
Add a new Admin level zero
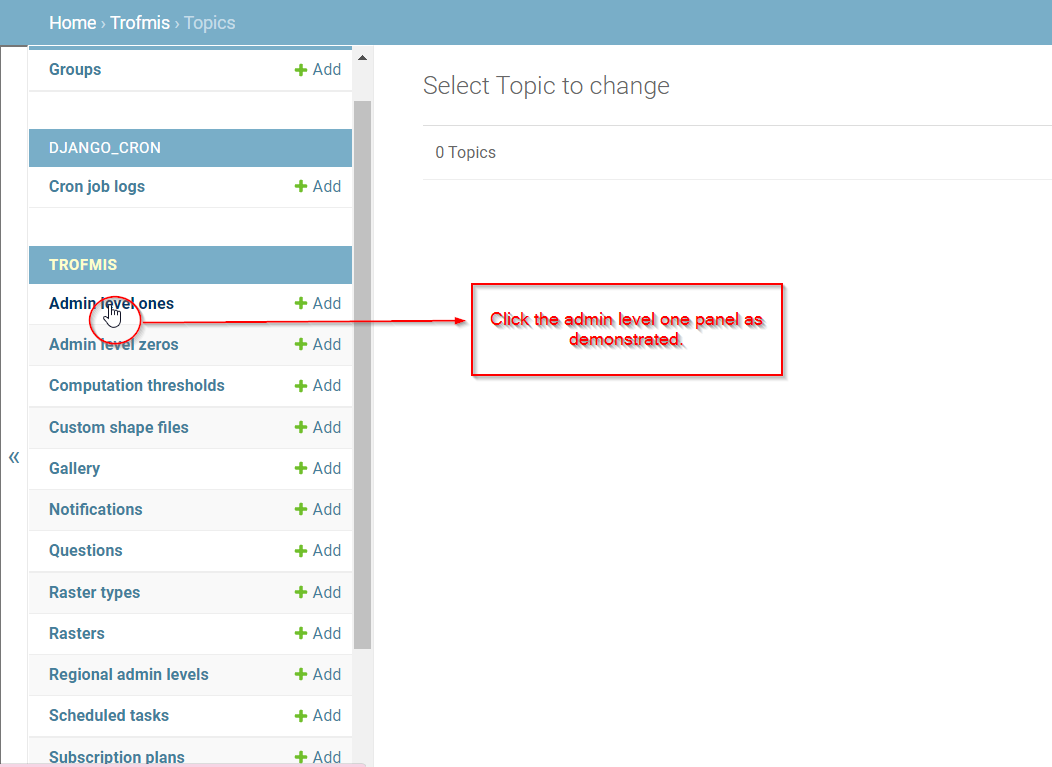tap(318, 344)
